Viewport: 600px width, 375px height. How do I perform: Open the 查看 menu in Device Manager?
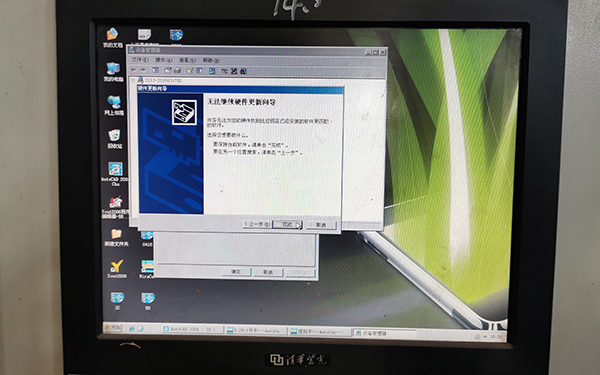187,60
